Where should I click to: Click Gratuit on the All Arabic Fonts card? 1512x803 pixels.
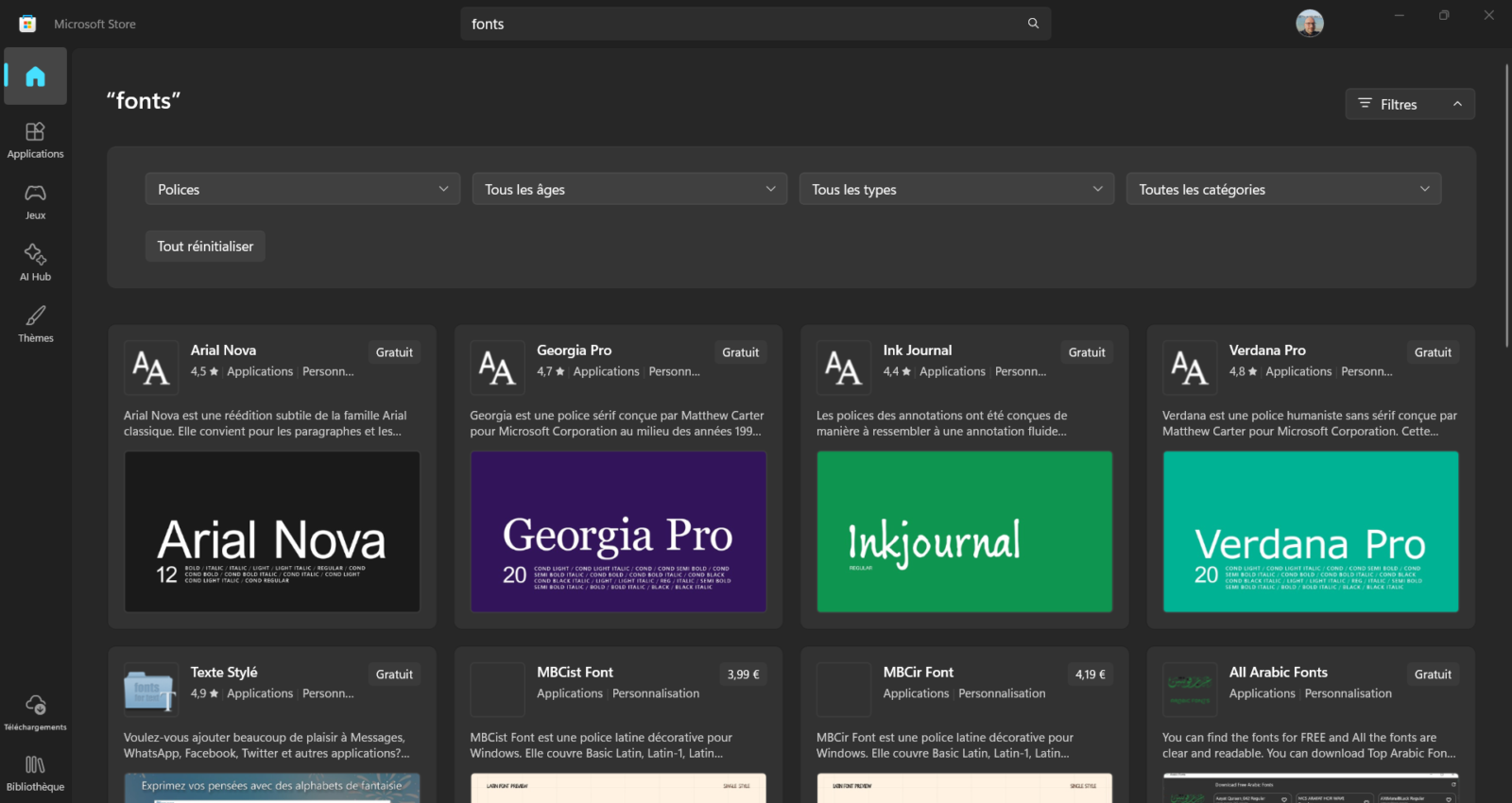pos(1433,675)
